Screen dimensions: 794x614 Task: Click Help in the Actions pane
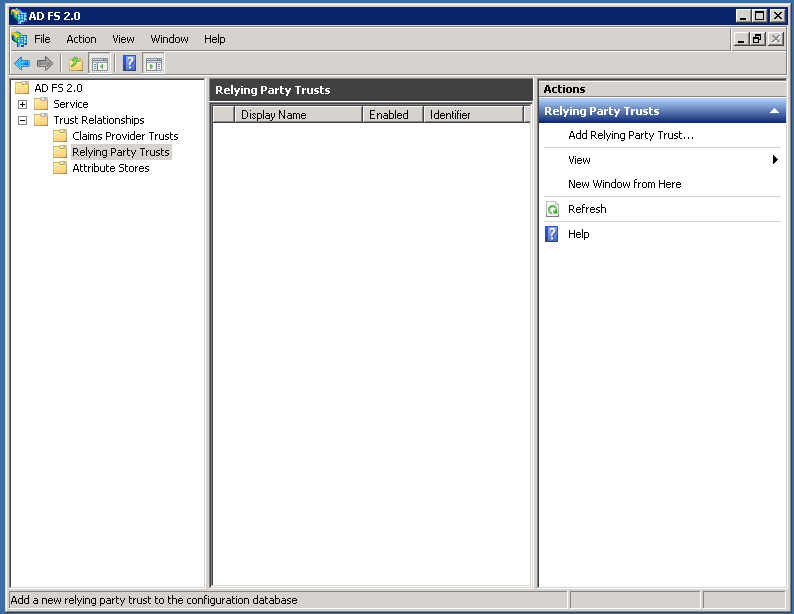pos(578,234)
